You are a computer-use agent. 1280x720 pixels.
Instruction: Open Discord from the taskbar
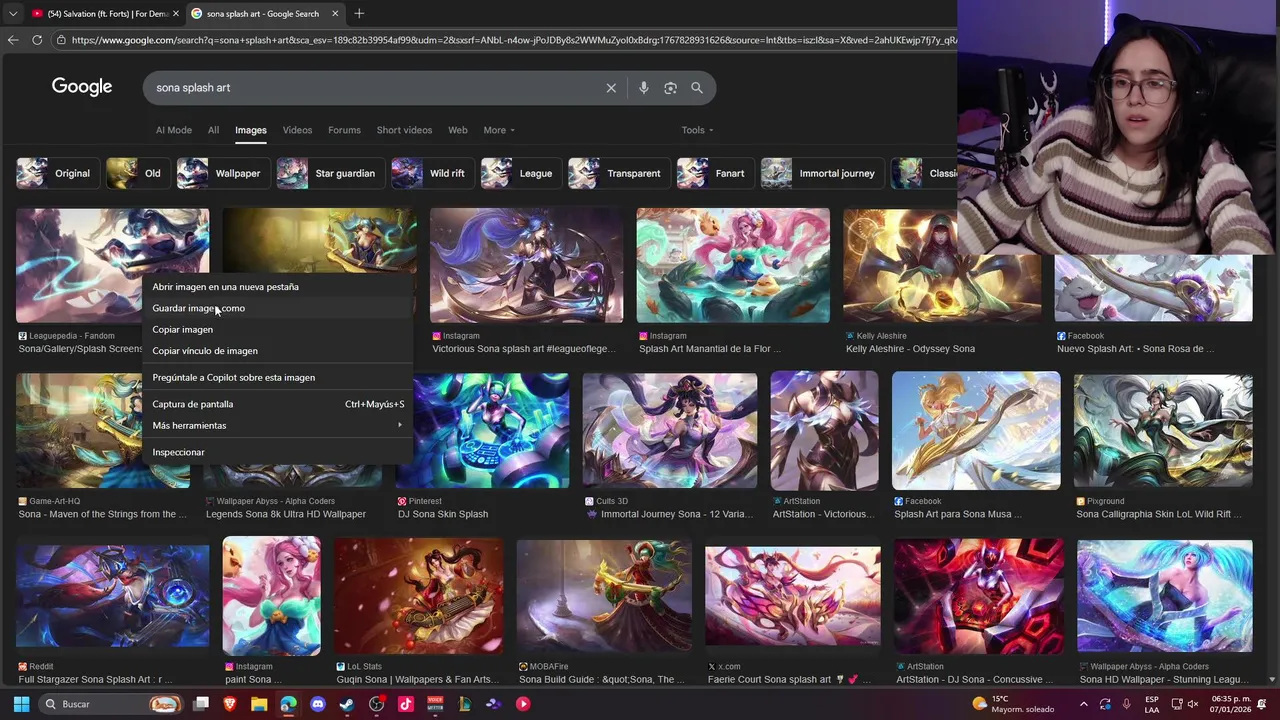click(x=318, y=704)
